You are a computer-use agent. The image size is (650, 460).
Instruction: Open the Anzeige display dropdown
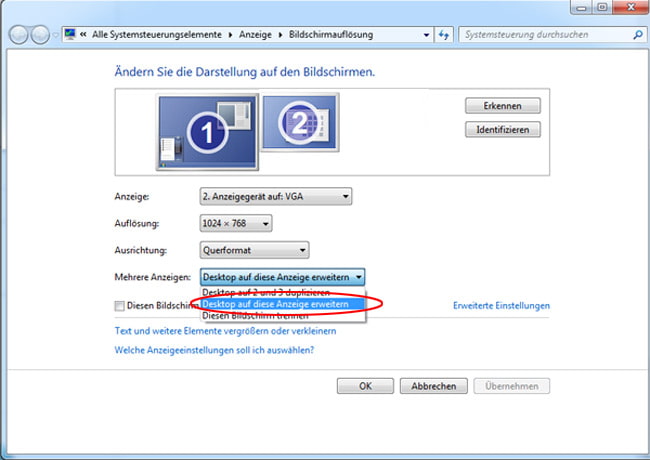[277, 197]
